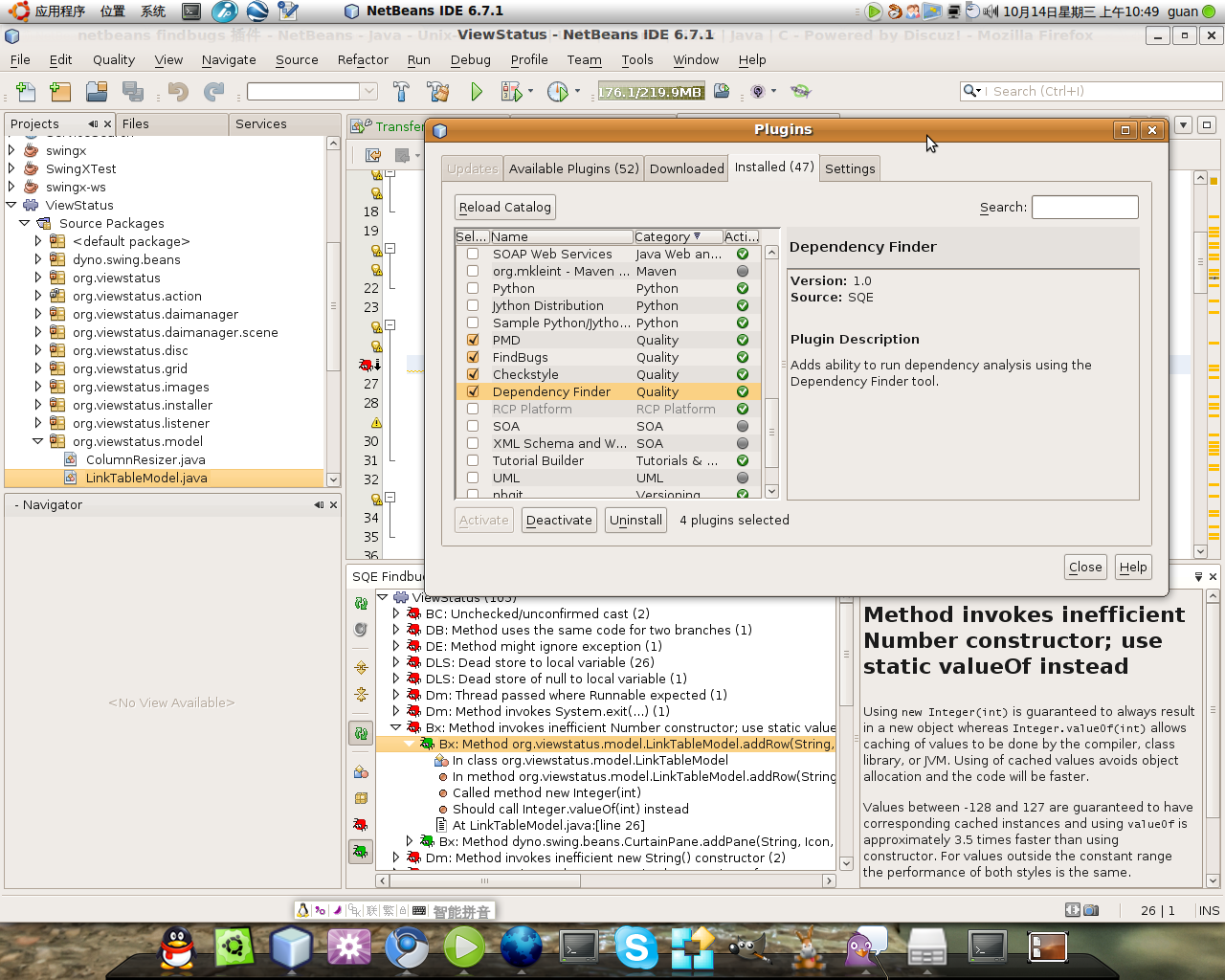Click the Build Main Project hammer icon
Viewport: 1225px width, 980px height.
point(401,91)
